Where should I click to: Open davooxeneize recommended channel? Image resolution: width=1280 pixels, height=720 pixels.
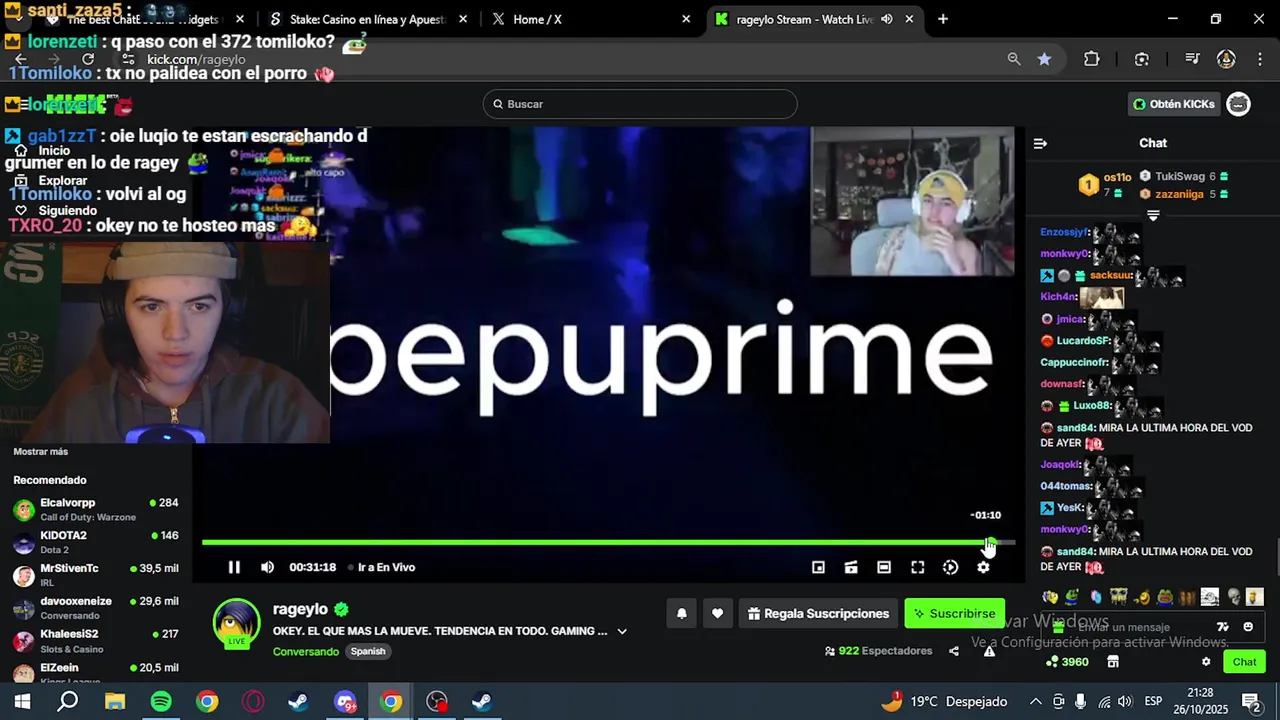click(x=96, y=608)
